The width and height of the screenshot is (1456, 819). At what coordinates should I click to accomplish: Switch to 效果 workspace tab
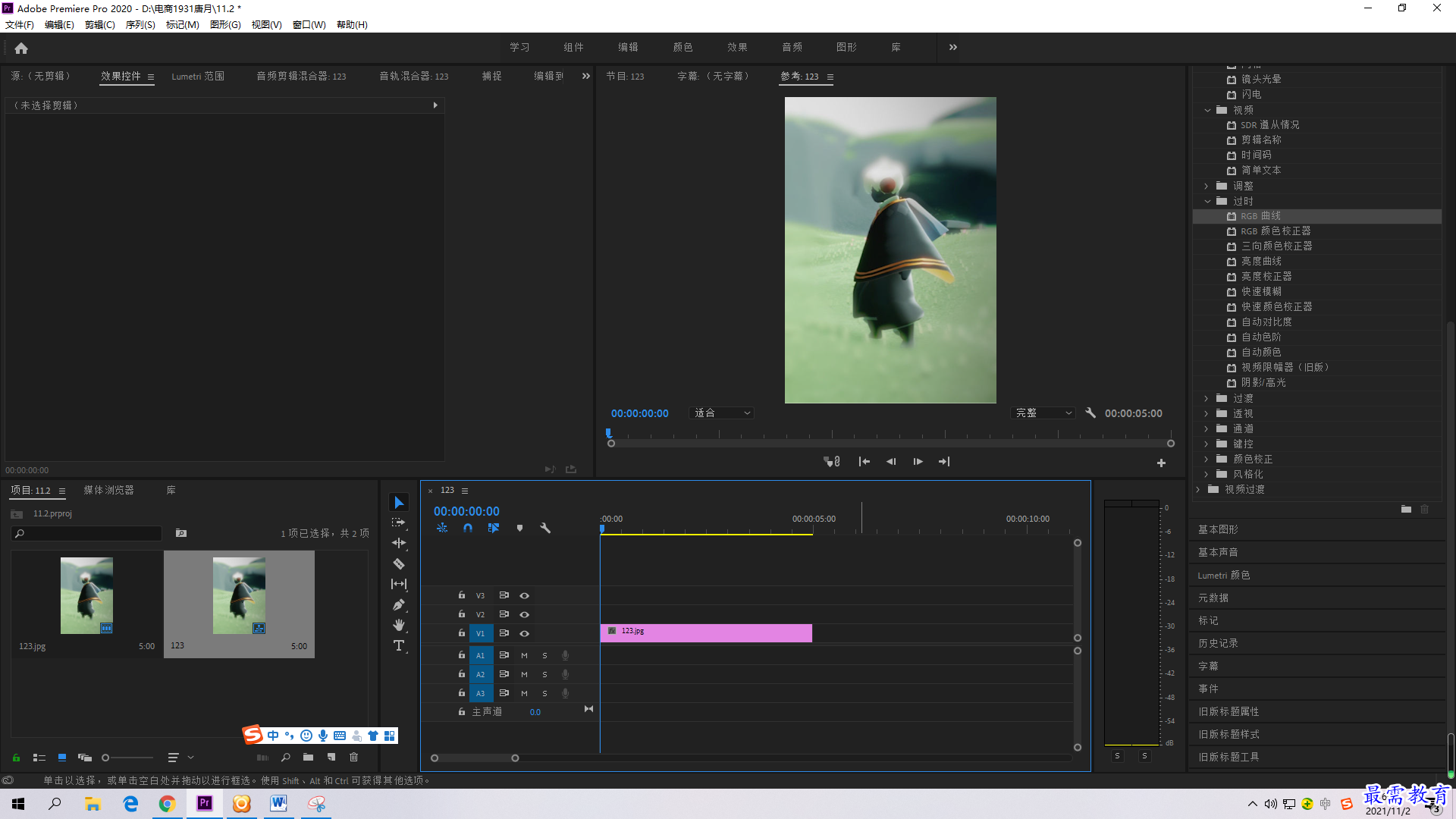738,47
